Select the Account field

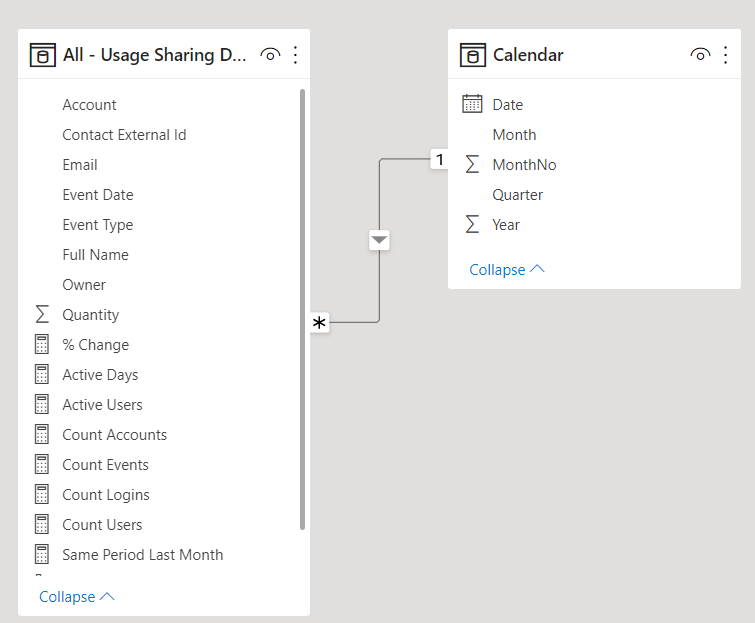point(89,104)
